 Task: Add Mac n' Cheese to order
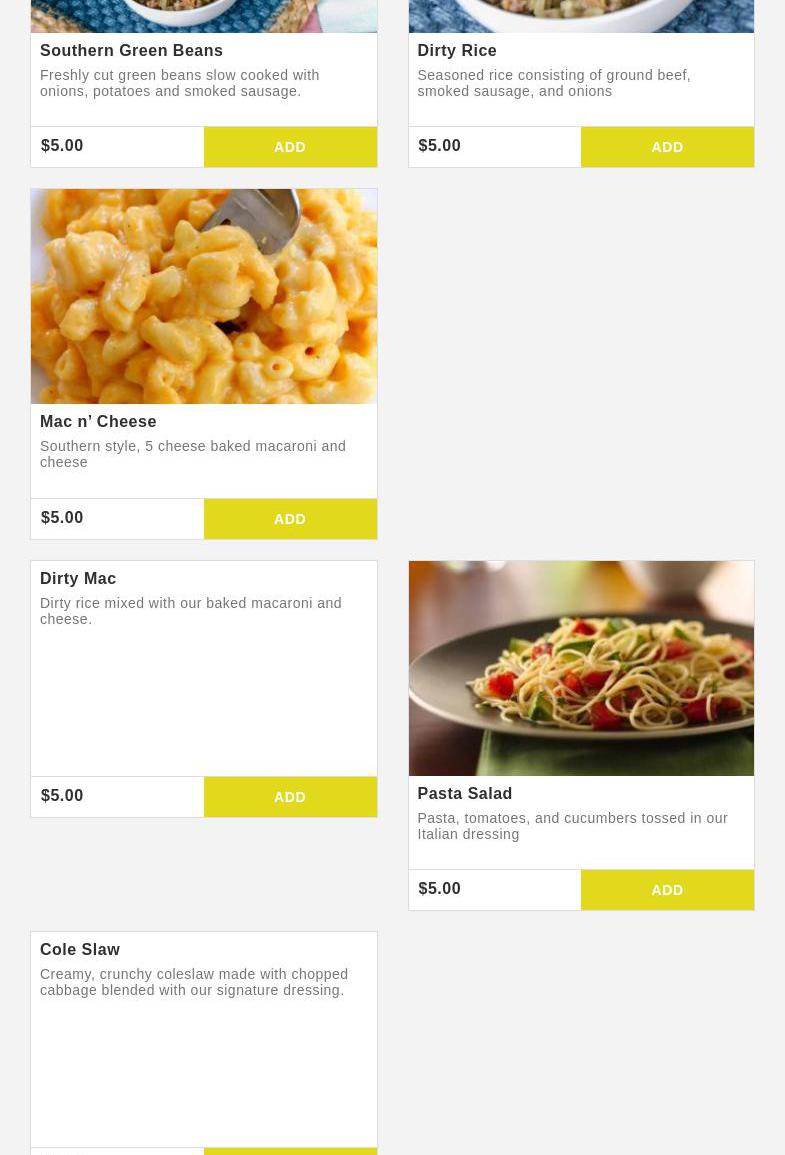coord(290,519)
